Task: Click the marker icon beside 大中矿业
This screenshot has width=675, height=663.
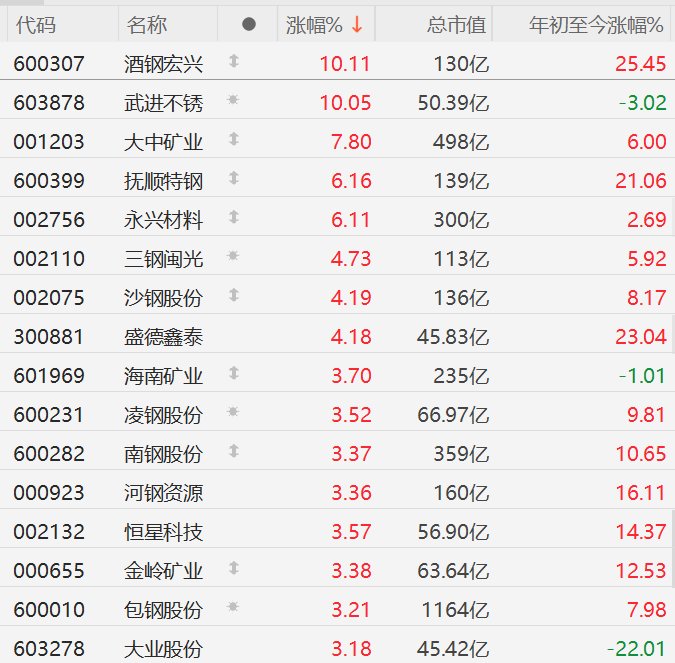Action: (234, 140)
